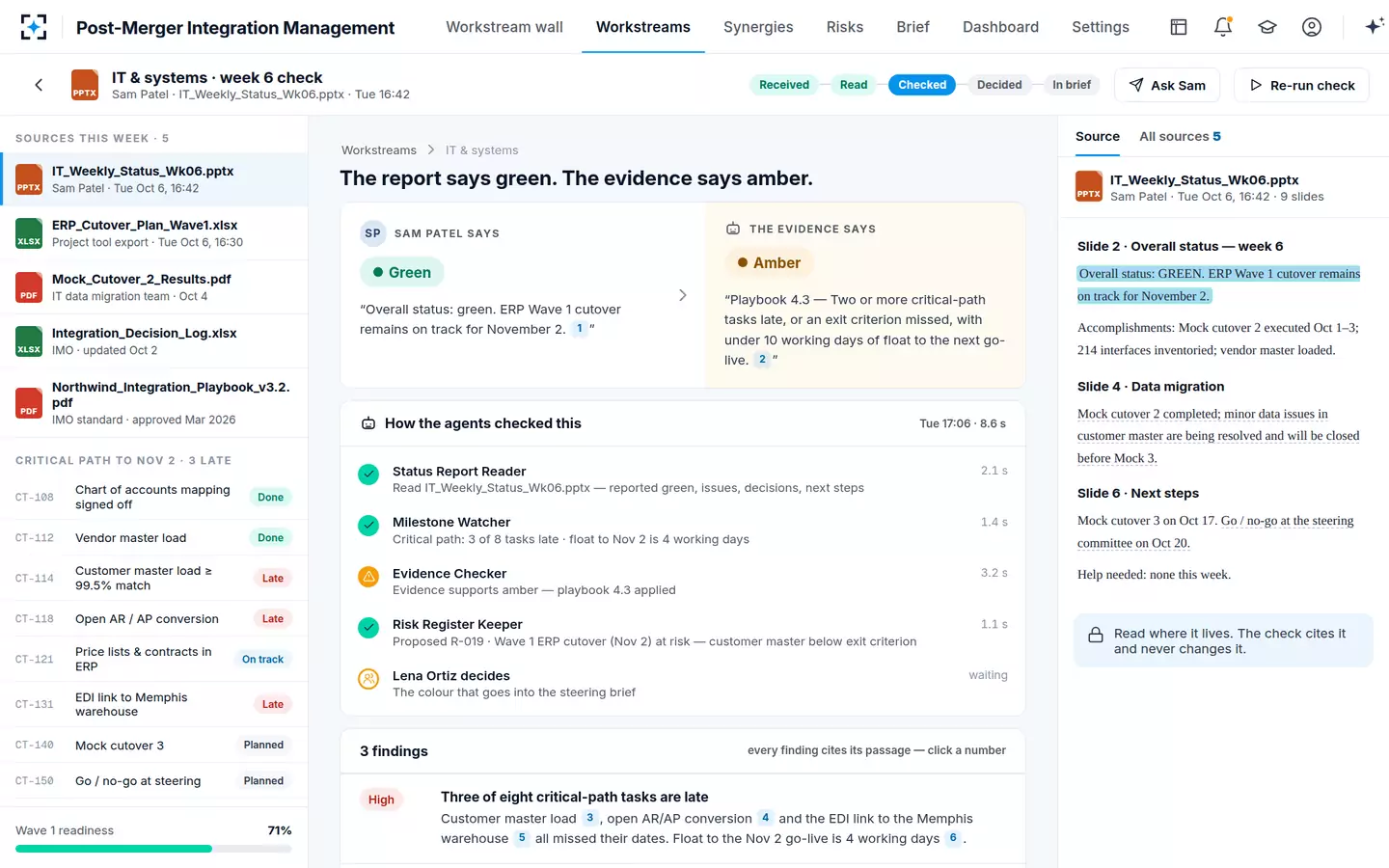Go back with the left arrow
The height and width of the screenshot is (868, 1389).
(39, 85)
